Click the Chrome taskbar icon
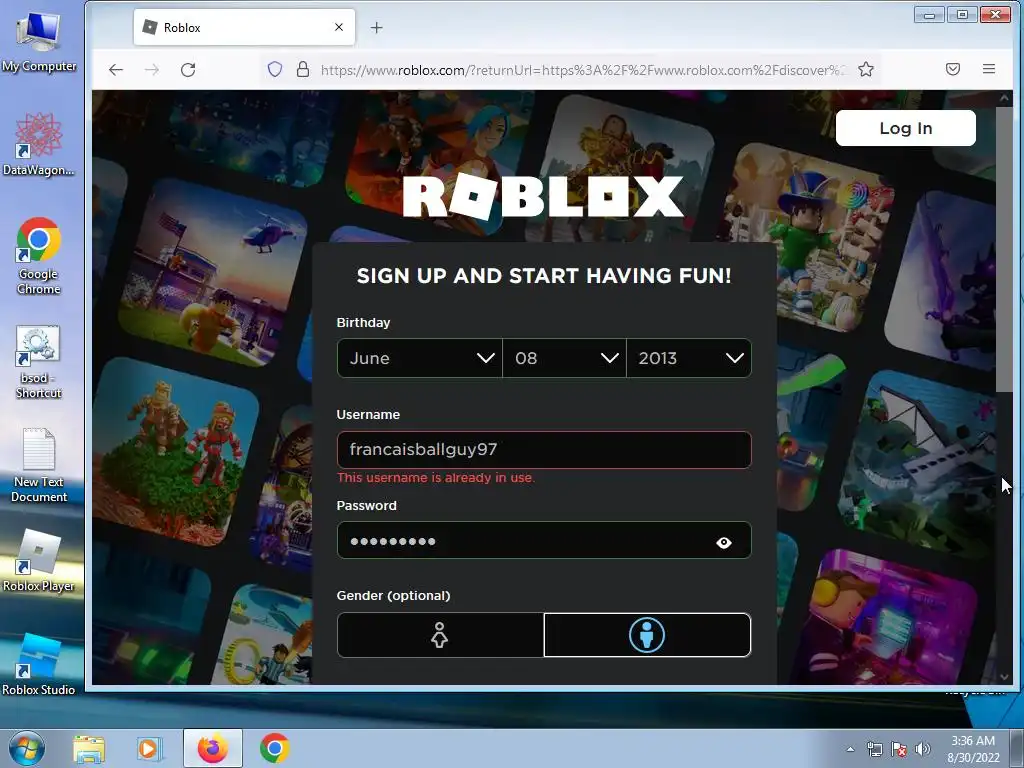The image size is (1024, 768). (275, 748)
